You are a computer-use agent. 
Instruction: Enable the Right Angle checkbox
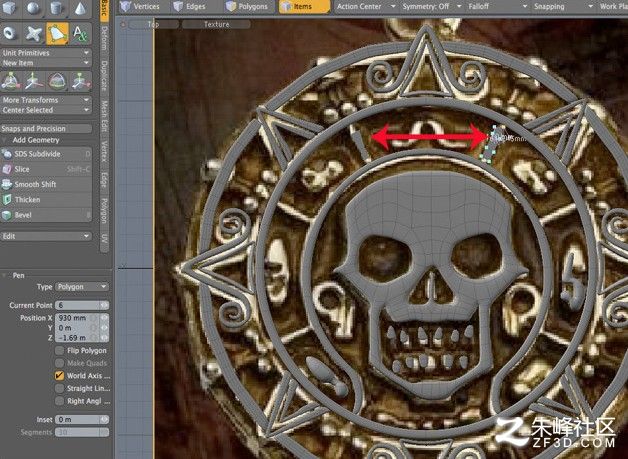point(59,401)
